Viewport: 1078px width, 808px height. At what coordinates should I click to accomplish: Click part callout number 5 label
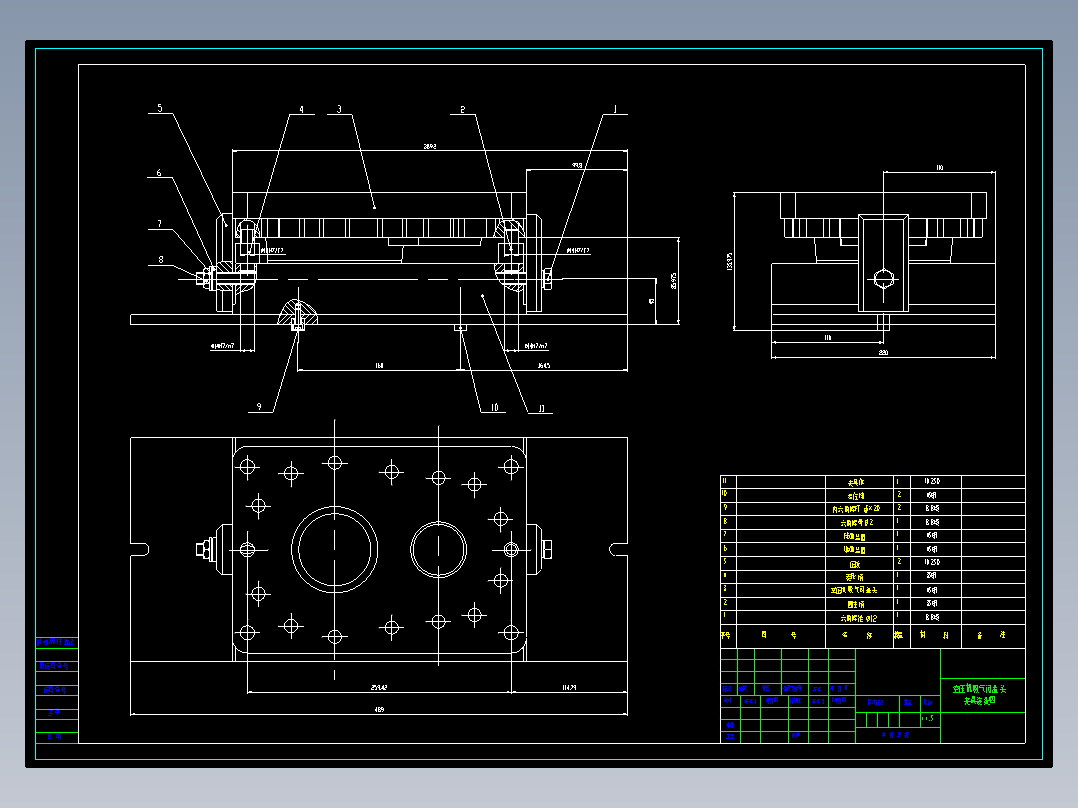(160, 108)
